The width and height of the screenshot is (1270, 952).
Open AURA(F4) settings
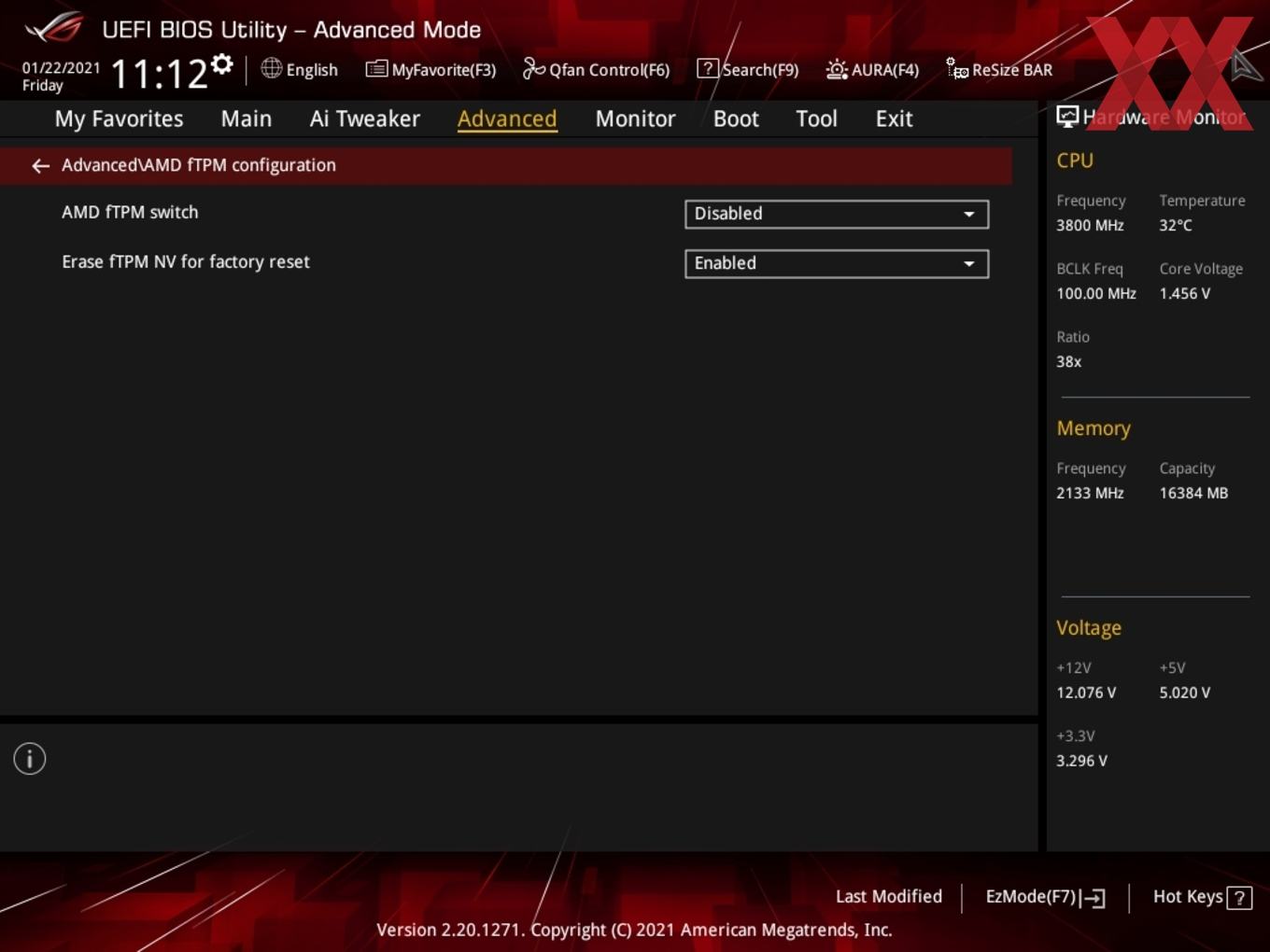pos(872,69)
